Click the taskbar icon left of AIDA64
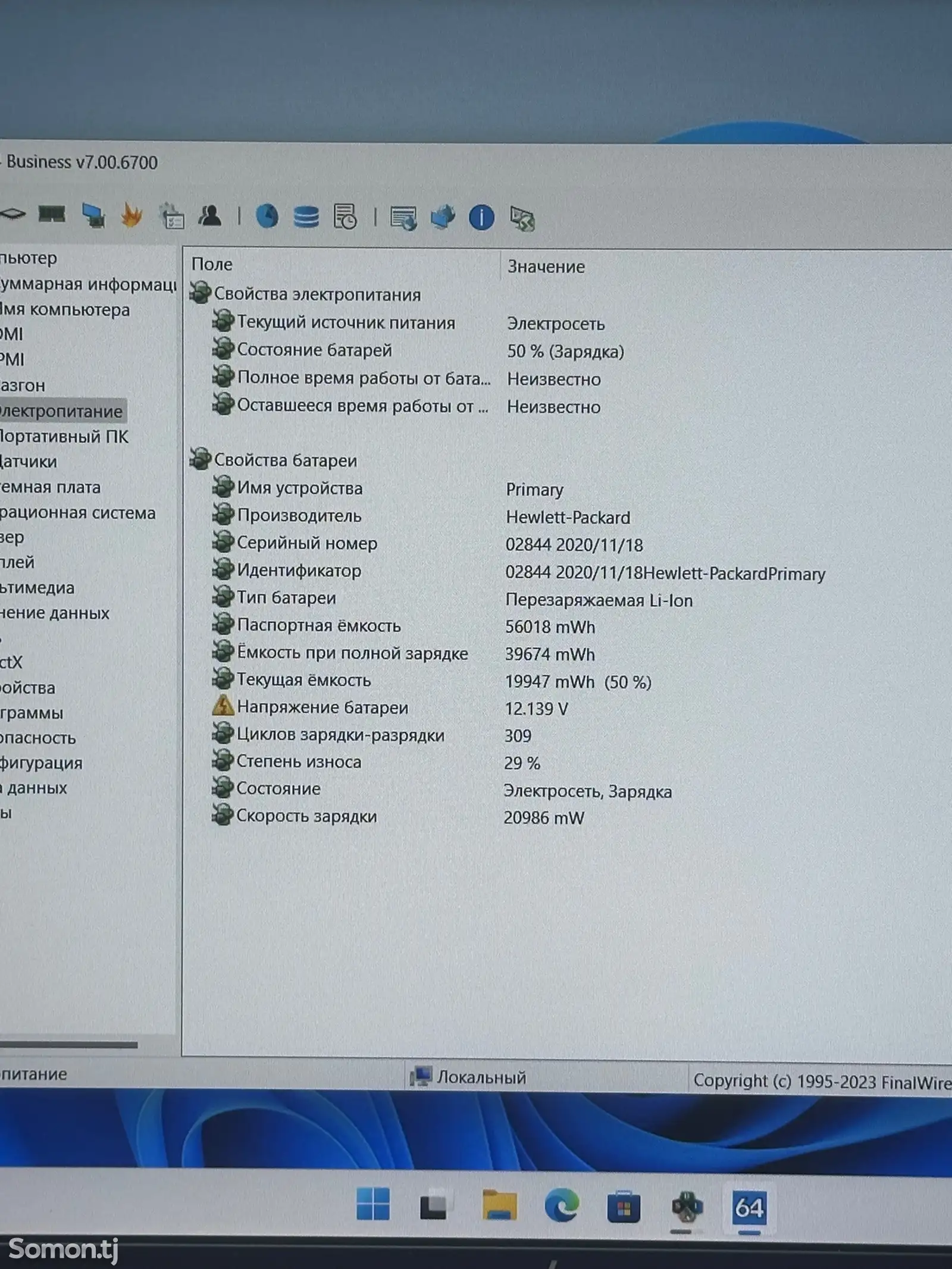The width and height of the screenshot is (952, 1269). click(687, 1207)
